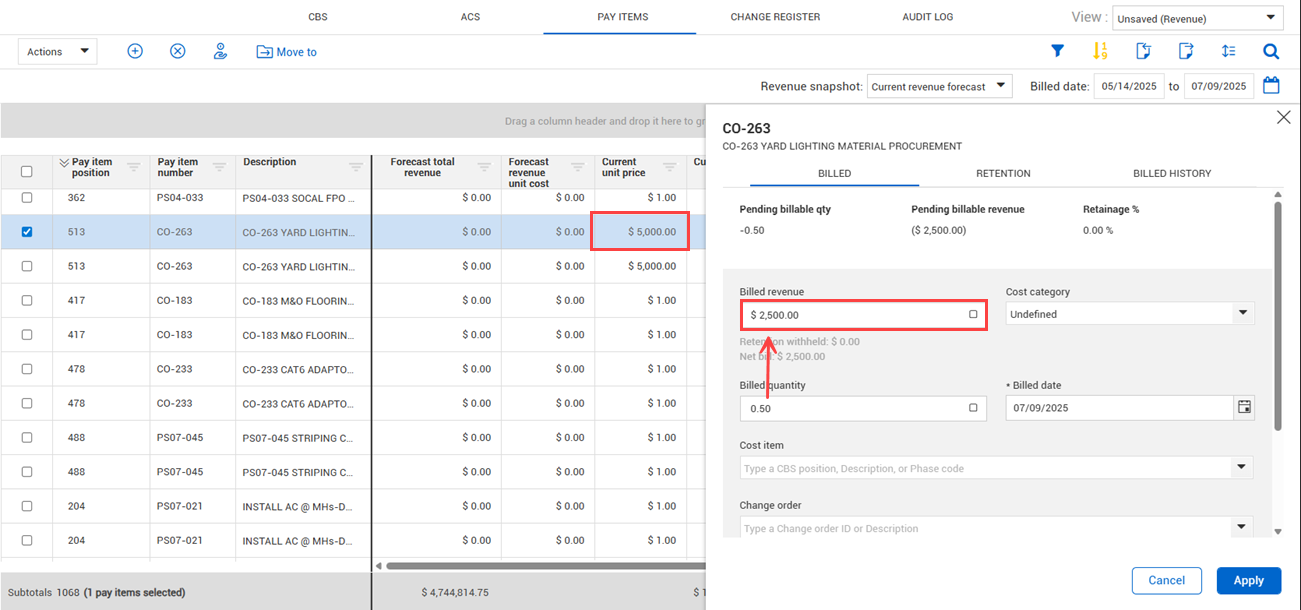Click the row height adjustment icon

1229,51
